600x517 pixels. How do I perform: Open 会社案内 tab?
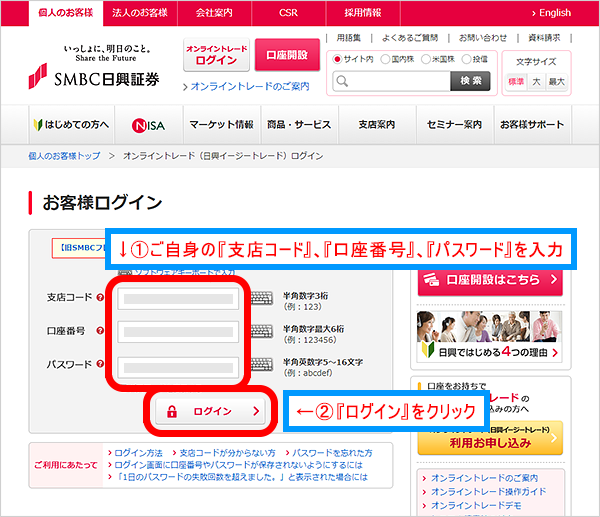point(214,13)
